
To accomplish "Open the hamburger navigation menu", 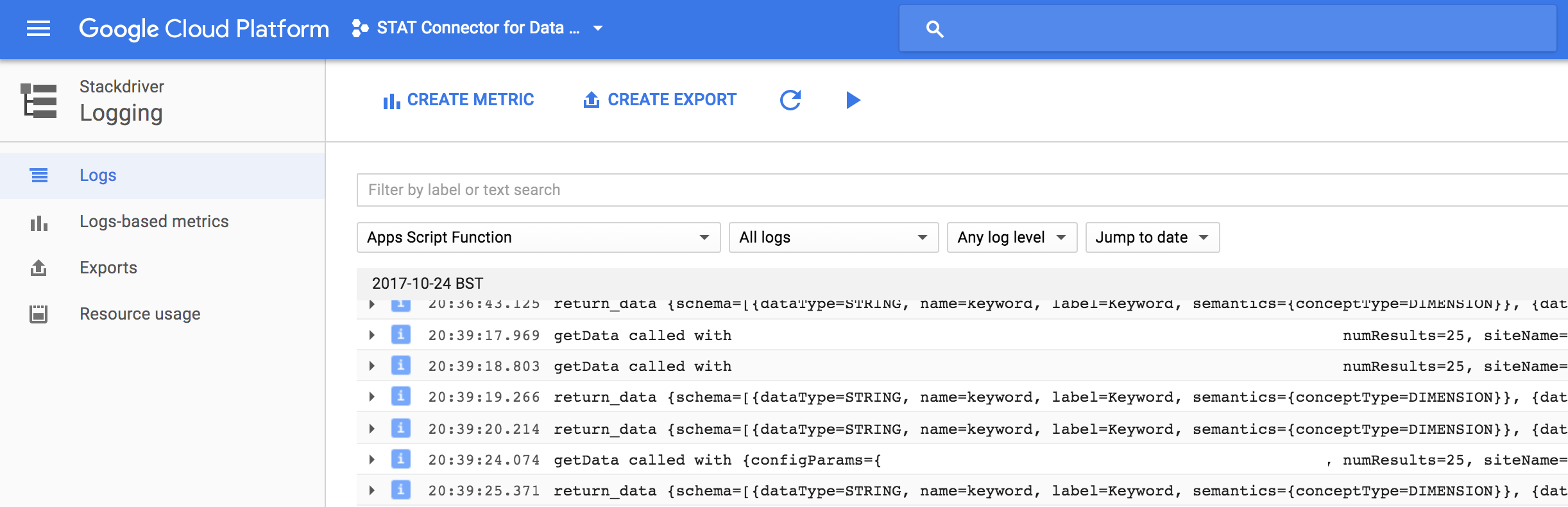I will click(x=38, y=28).
